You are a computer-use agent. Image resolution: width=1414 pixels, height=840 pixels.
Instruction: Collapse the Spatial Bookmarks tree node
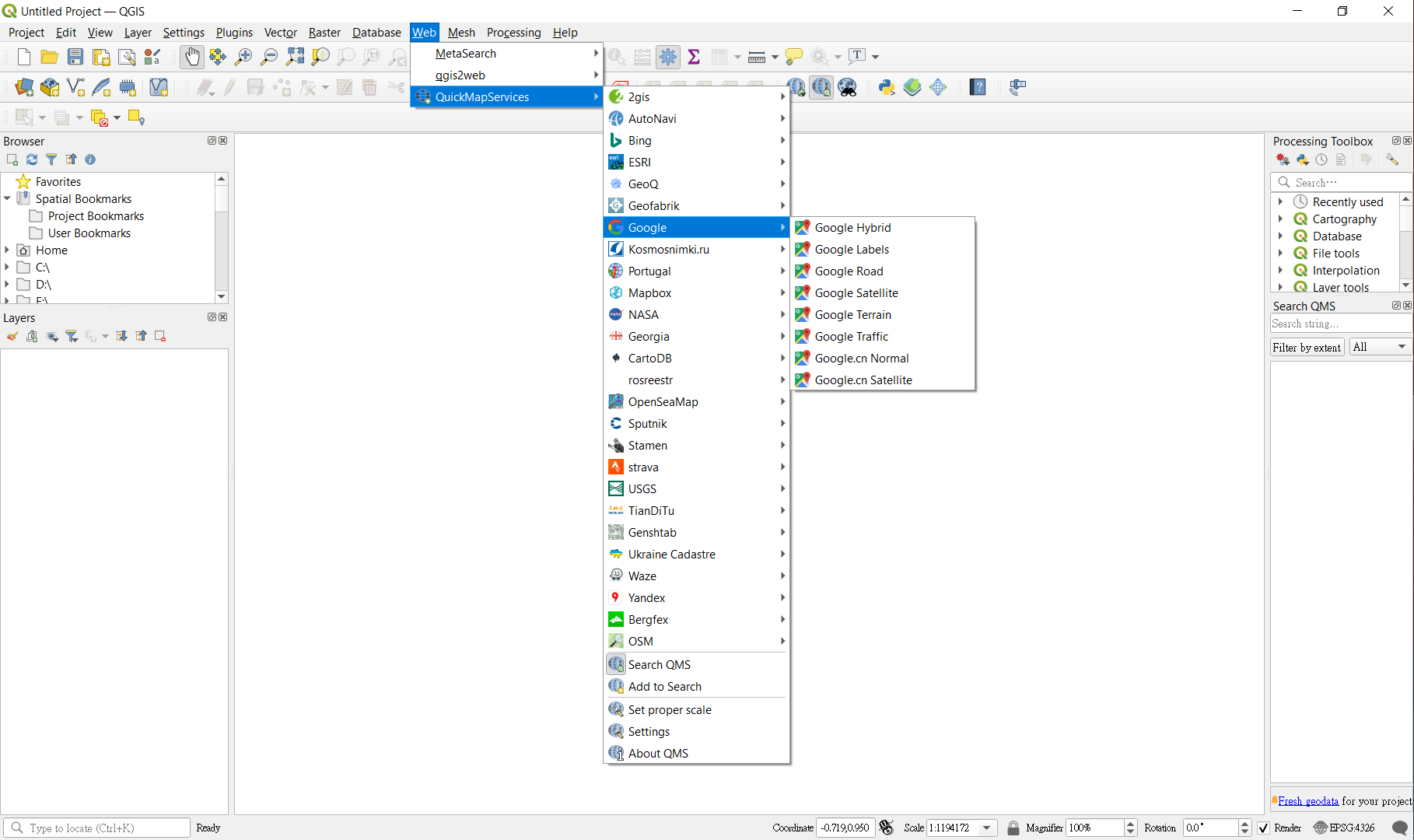(x=7, y=199)
